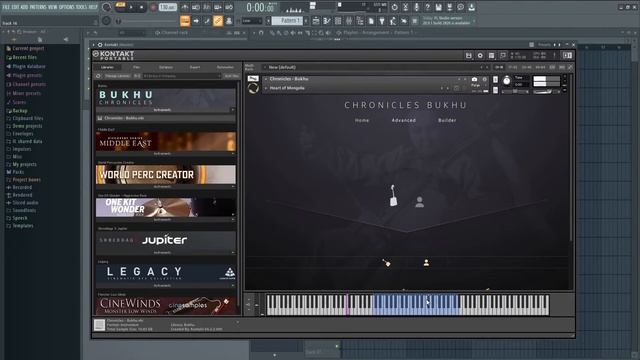This screenshot has width=640, height=360.
Task: Toggle Kontakt rack view icon
Action: coord(491,55)
